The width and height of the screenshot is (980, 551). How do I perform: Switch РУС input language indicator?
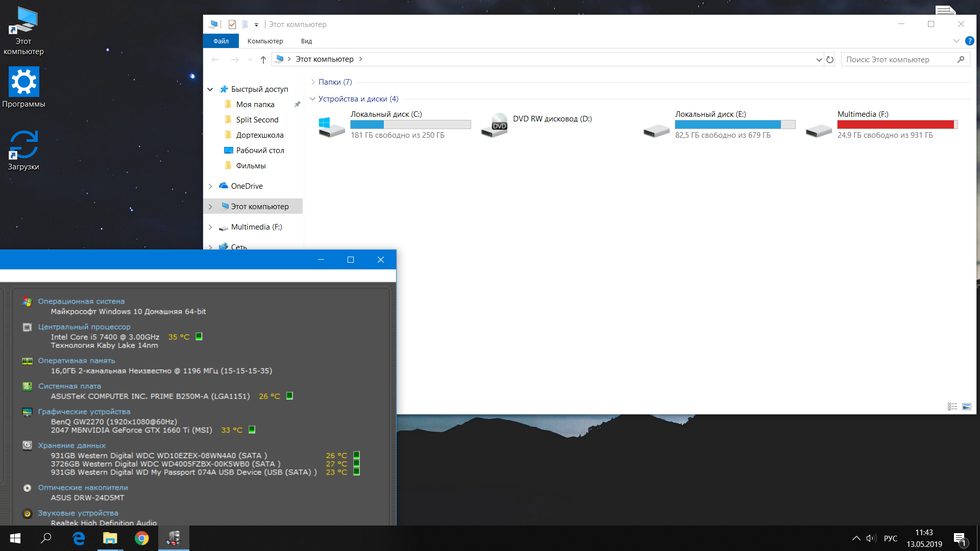891,538
